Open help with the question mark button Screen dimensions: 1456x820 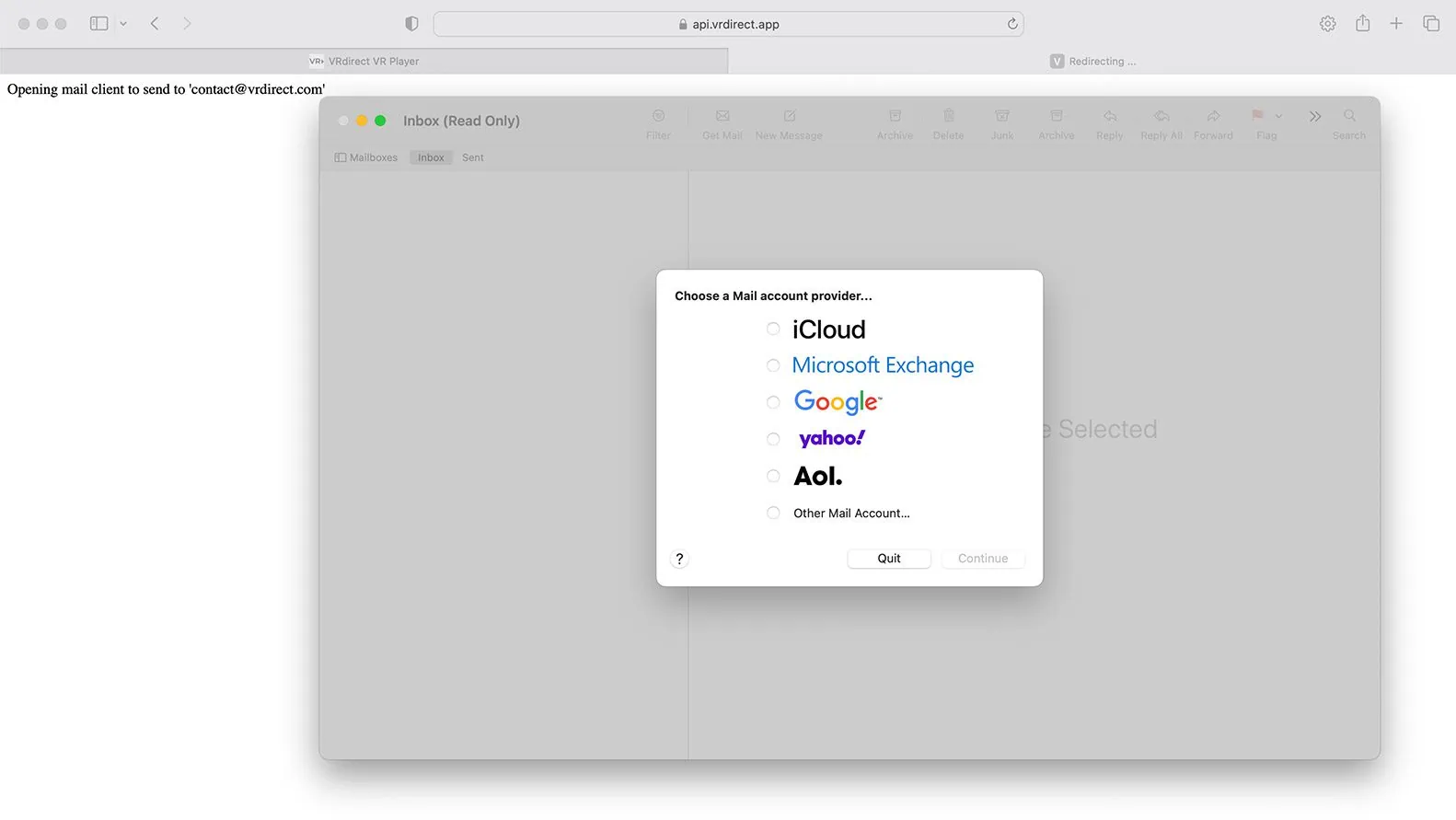679,559
